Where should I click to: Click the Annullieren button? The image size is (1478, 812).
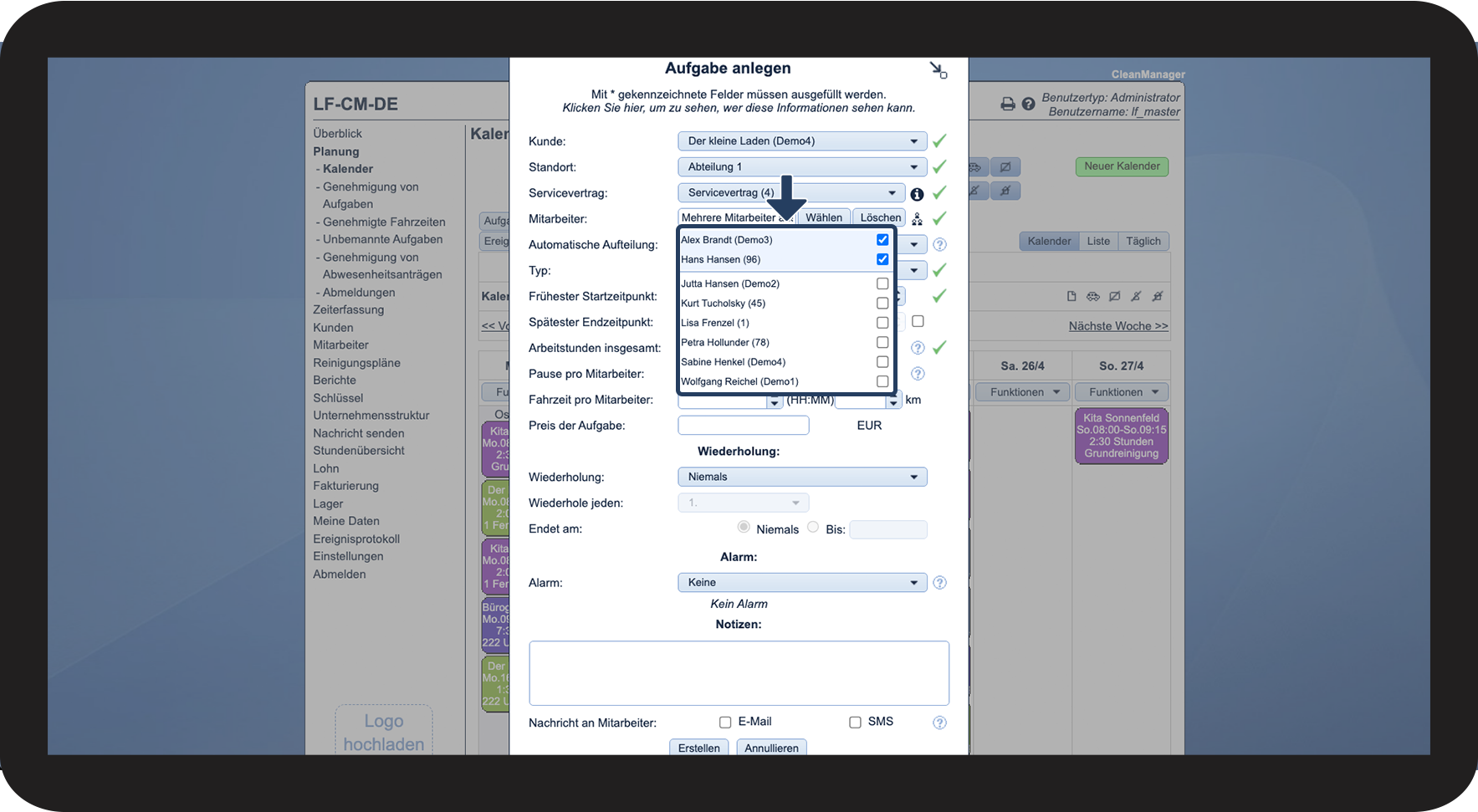771,748
